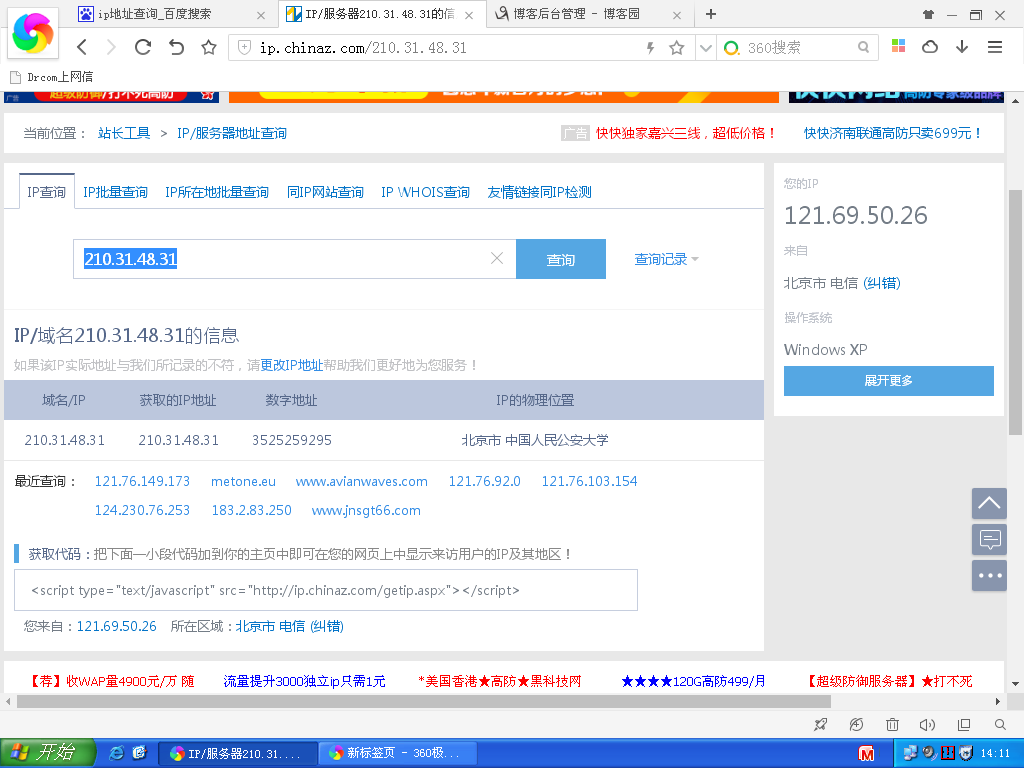The image size is (1024, 768).
Task: Open downloads with the down arrow icon
Action: [x=962, y=46]
